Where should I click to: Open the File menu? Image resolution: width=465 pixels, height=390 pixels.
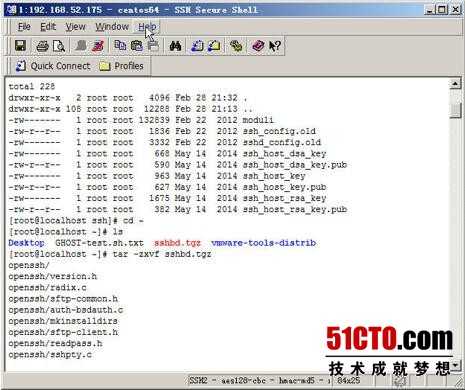(24, 27)
